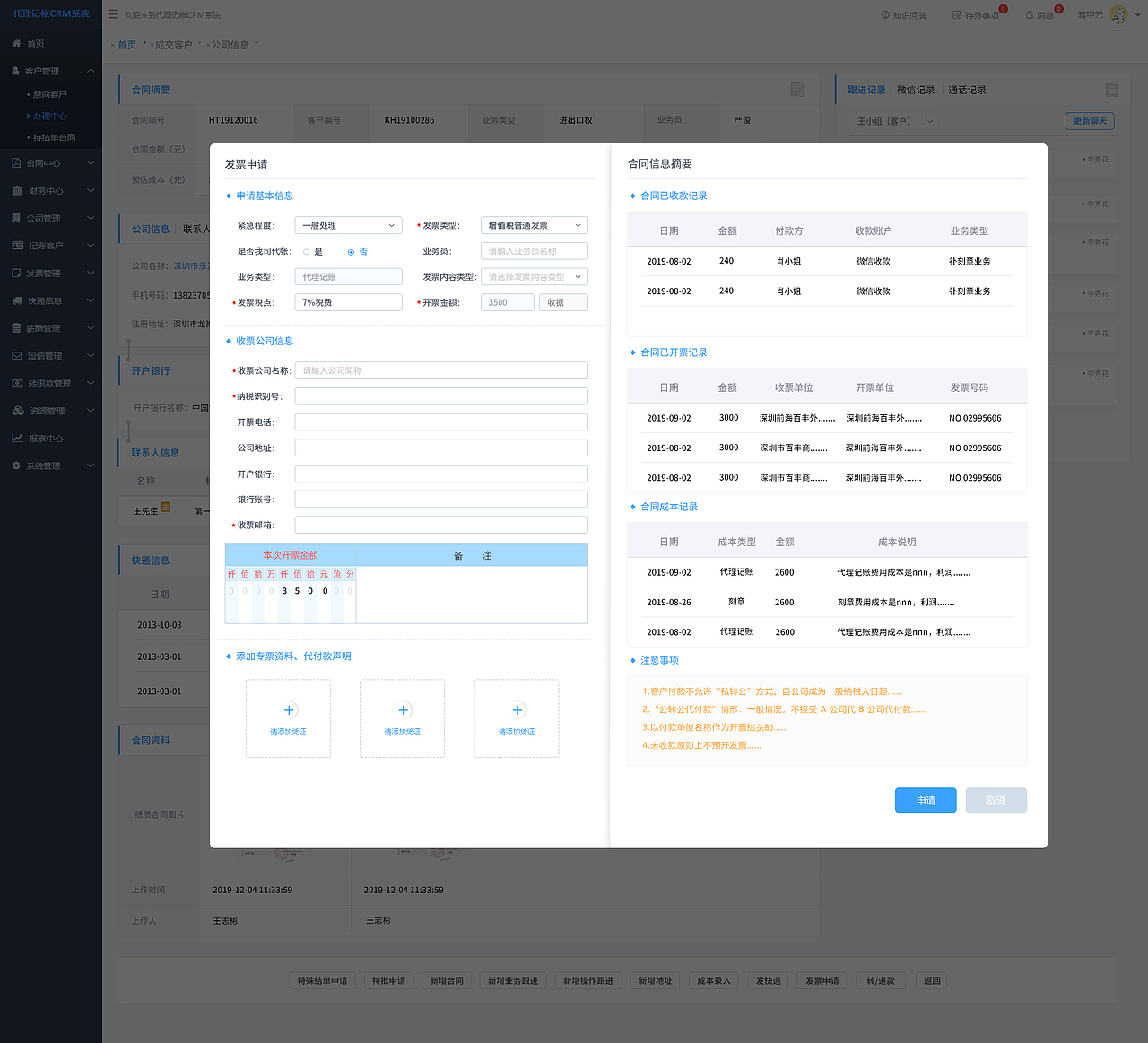Expand 合同中心 sidebar chevron

pos(91,163)
